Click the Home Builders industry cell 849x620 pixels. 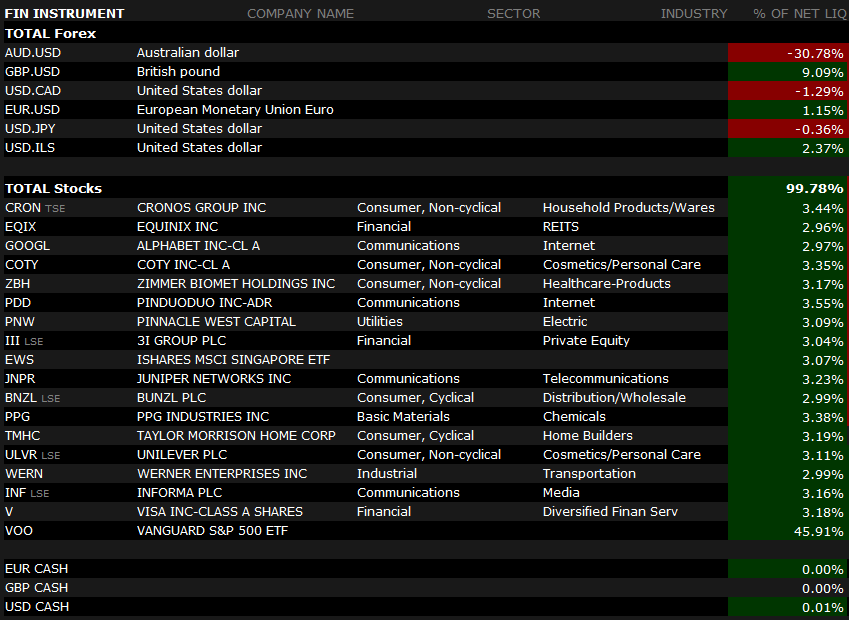pos(587,435)
